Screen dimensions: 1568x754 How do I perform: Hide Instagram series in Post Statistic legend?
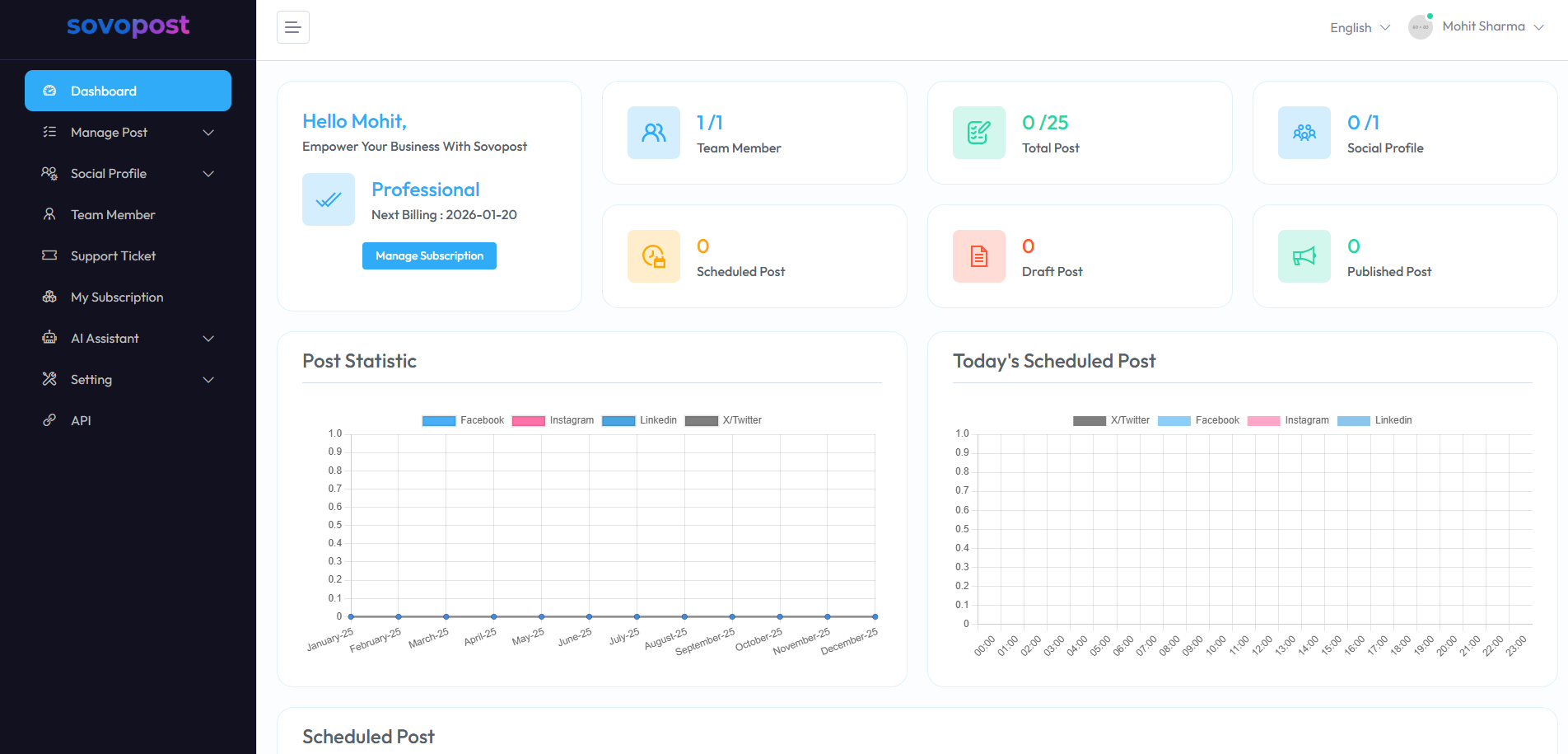click(553, 420)
